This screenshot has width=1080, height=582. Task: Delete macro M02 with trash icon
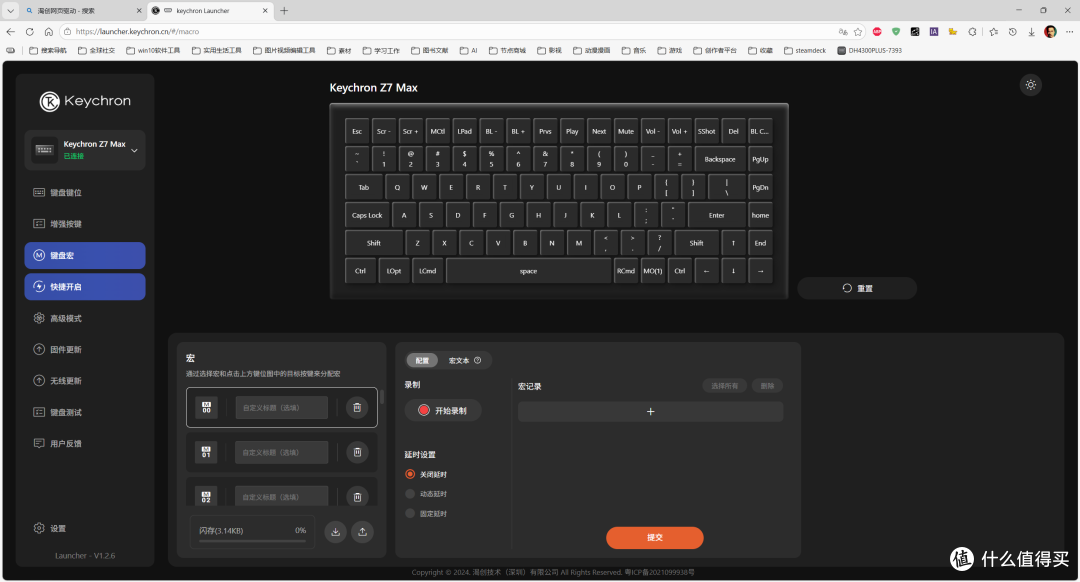(x=357, y=497)
